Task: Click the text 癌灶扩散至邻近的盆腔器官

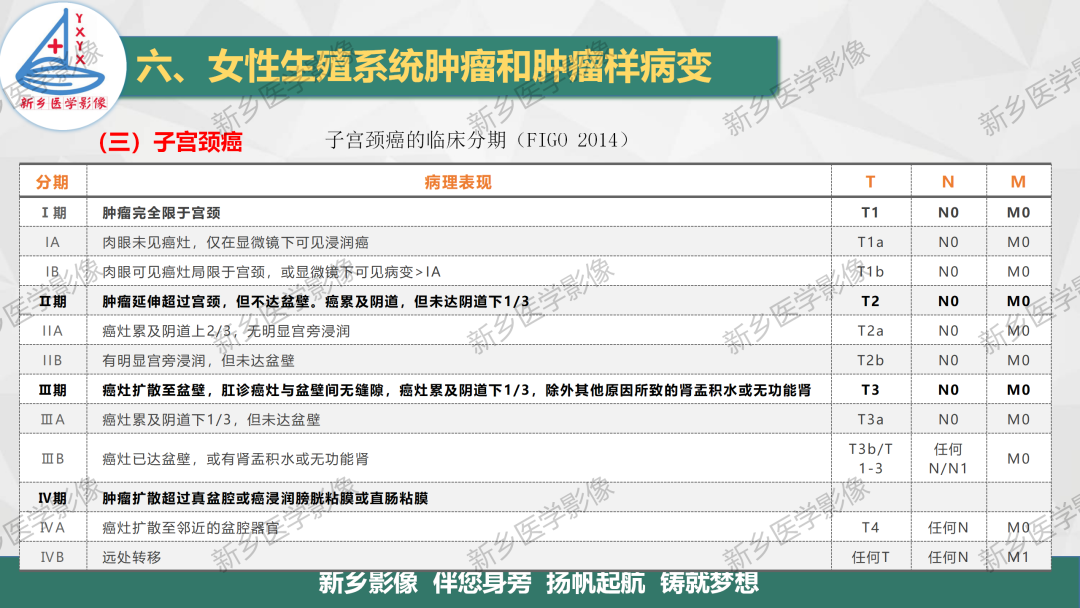Action: (191, 528)
